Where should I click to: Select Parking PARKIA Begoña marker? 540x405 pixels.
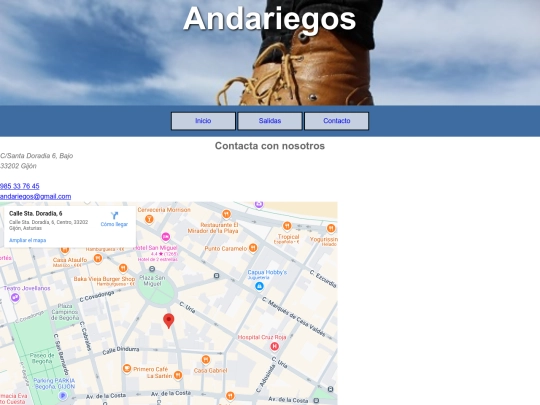click(63, 396)
